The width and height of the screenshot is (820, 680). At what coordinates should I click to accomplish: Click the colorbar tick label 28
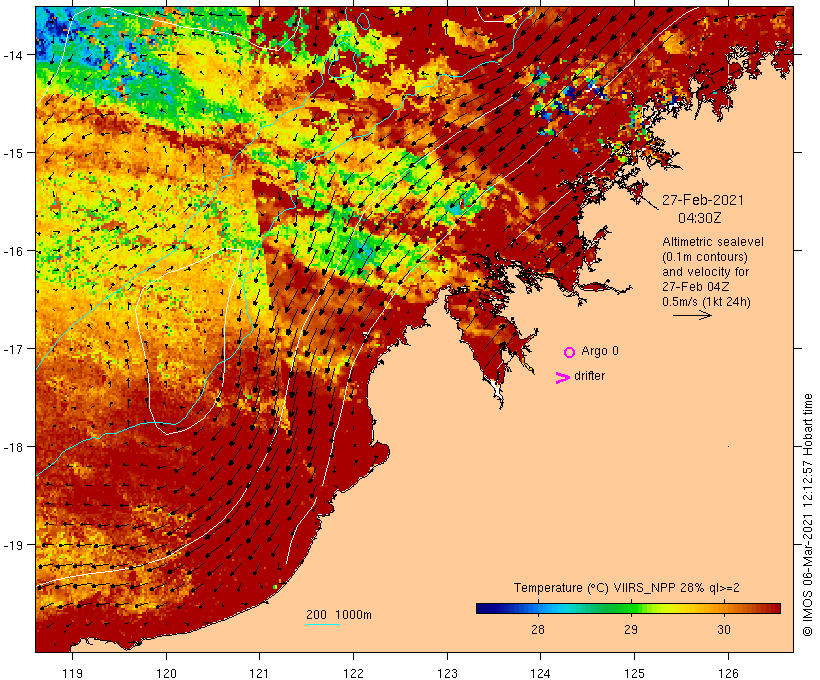[538, 629]
